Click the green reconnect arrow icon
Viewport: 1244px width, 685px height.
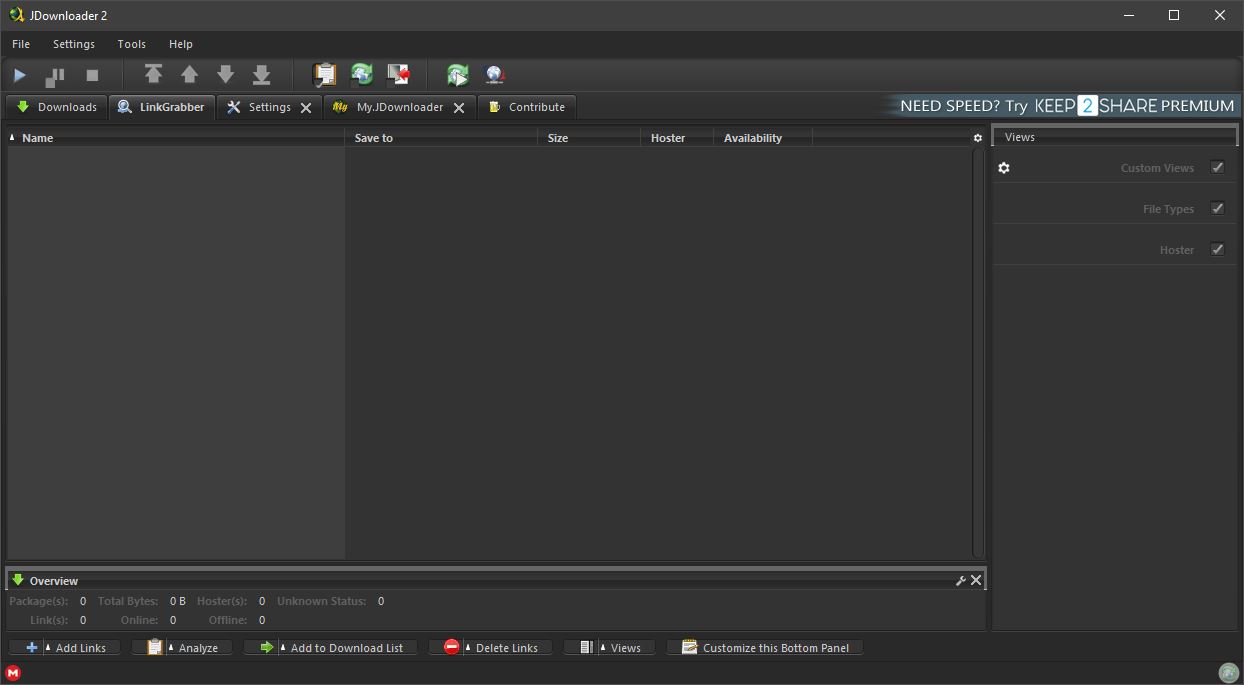pyautogui.click(x=458, y=75)
